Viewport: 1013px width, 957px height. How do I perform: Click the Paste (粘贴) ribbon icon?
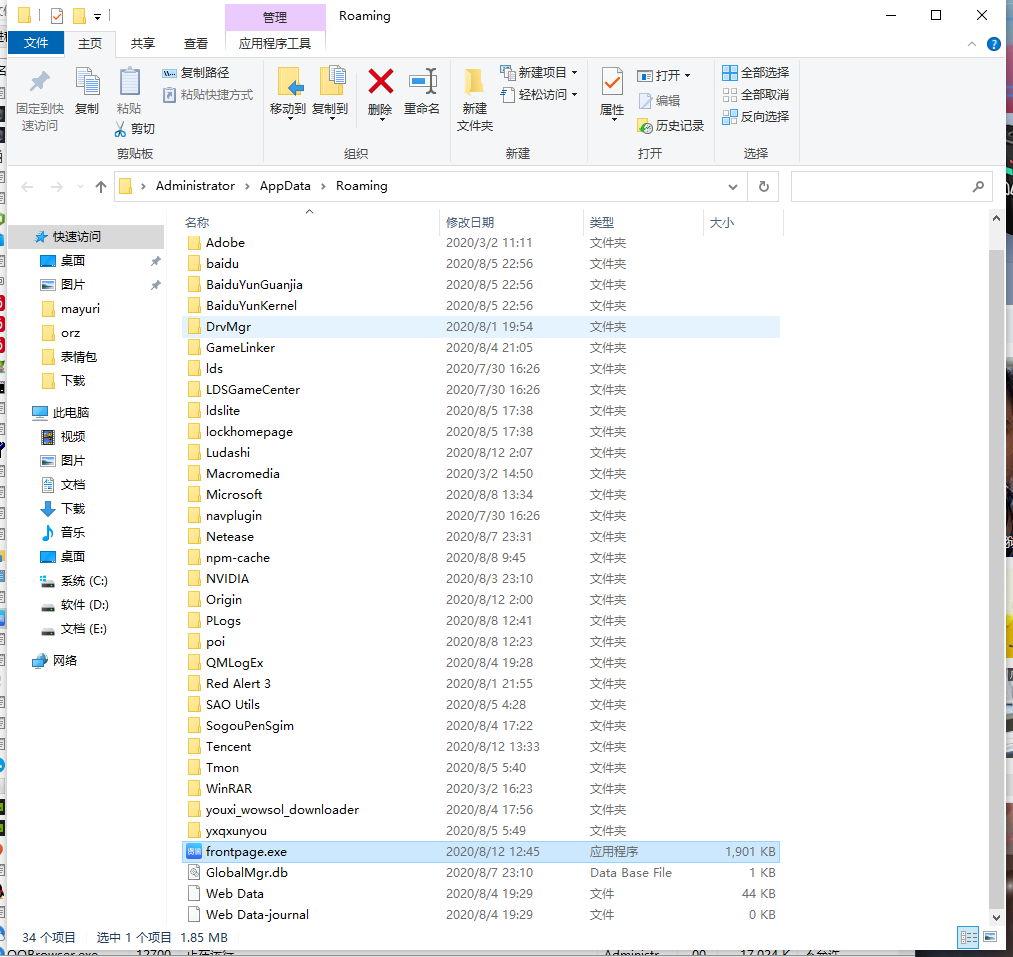point(129,82)
